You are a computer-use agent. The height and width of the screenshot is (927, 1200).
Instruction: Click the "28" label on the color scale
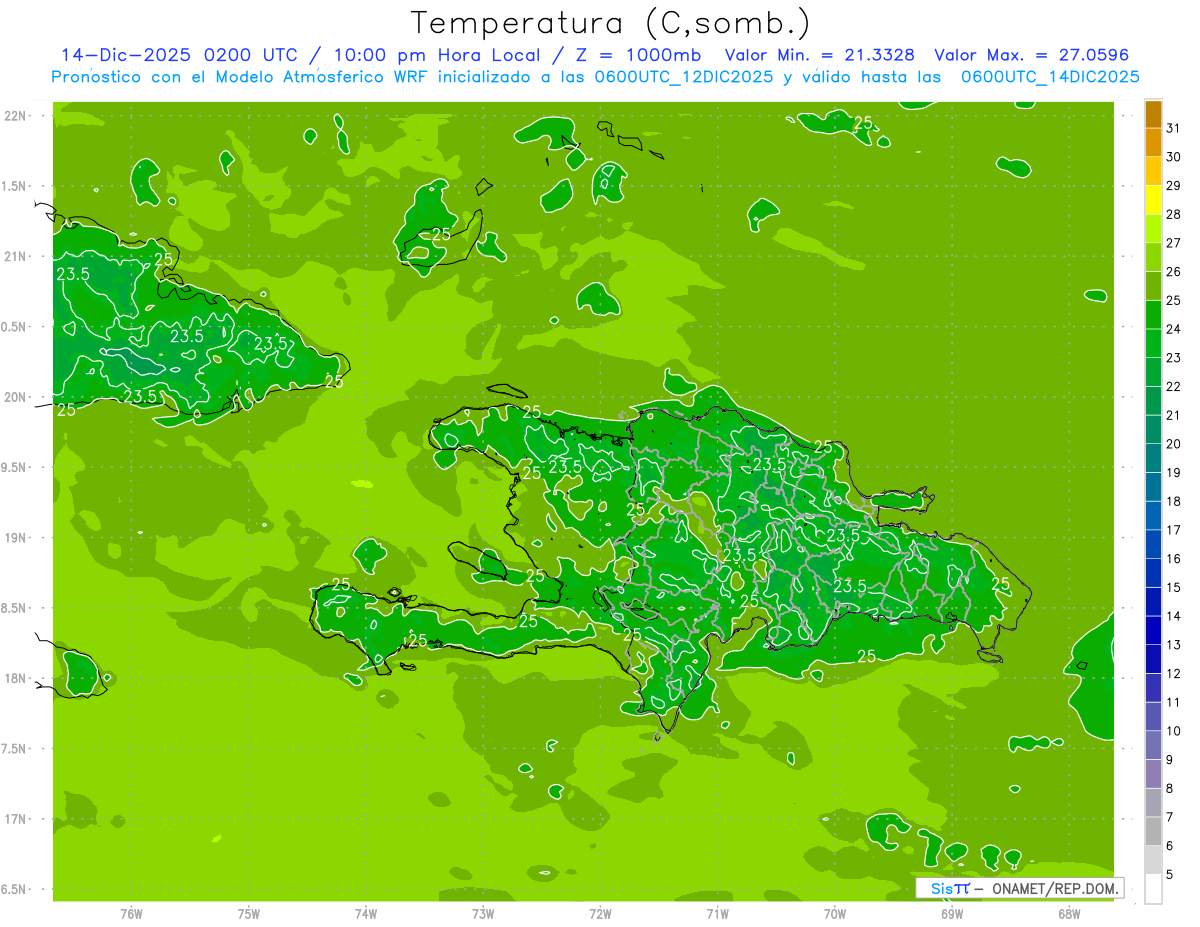click(x=1174, y=214)
